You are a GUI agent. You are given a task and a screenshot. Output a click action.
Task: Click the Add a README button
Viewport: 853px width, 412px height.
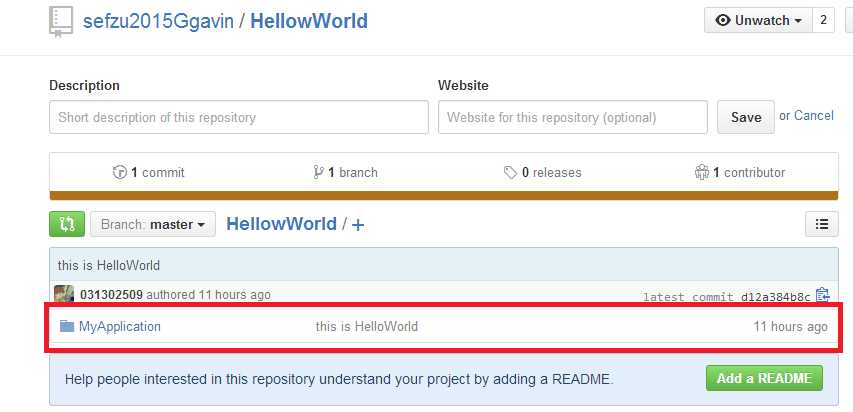(x=764, y=378)
